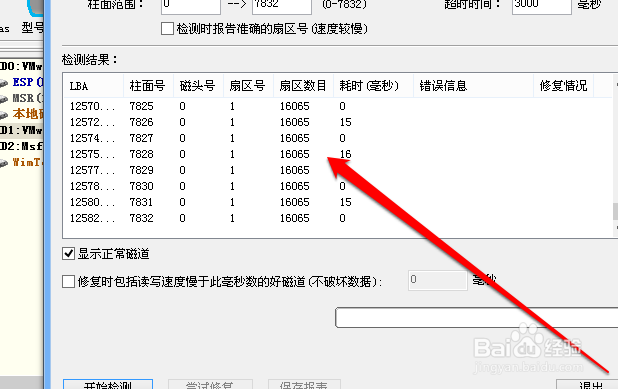The height and width of the screenshot is (389, 618).
Task: Select the ESP partition in background tree
Action: pyautogui.click(x=28, y=82)
